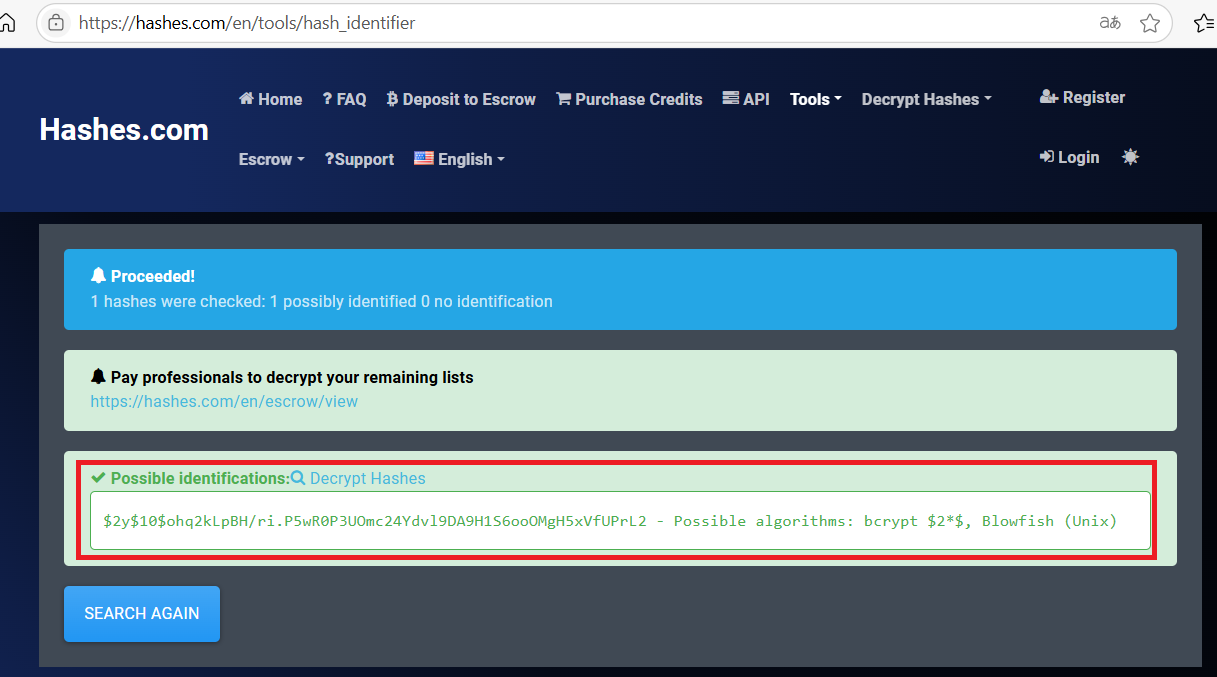
Task: Click the Hashes.com logo
Action: click(x=124, y=129)
